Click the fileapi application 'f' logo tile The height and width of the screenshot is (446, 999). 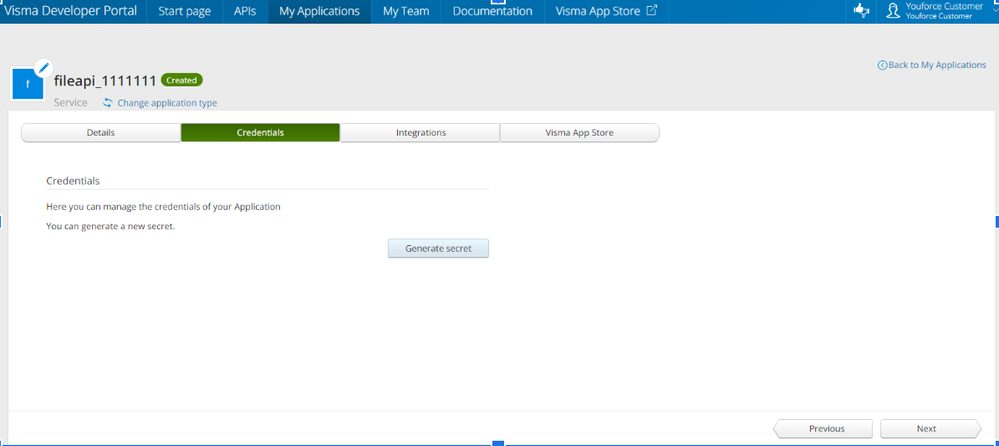point(27,83)
